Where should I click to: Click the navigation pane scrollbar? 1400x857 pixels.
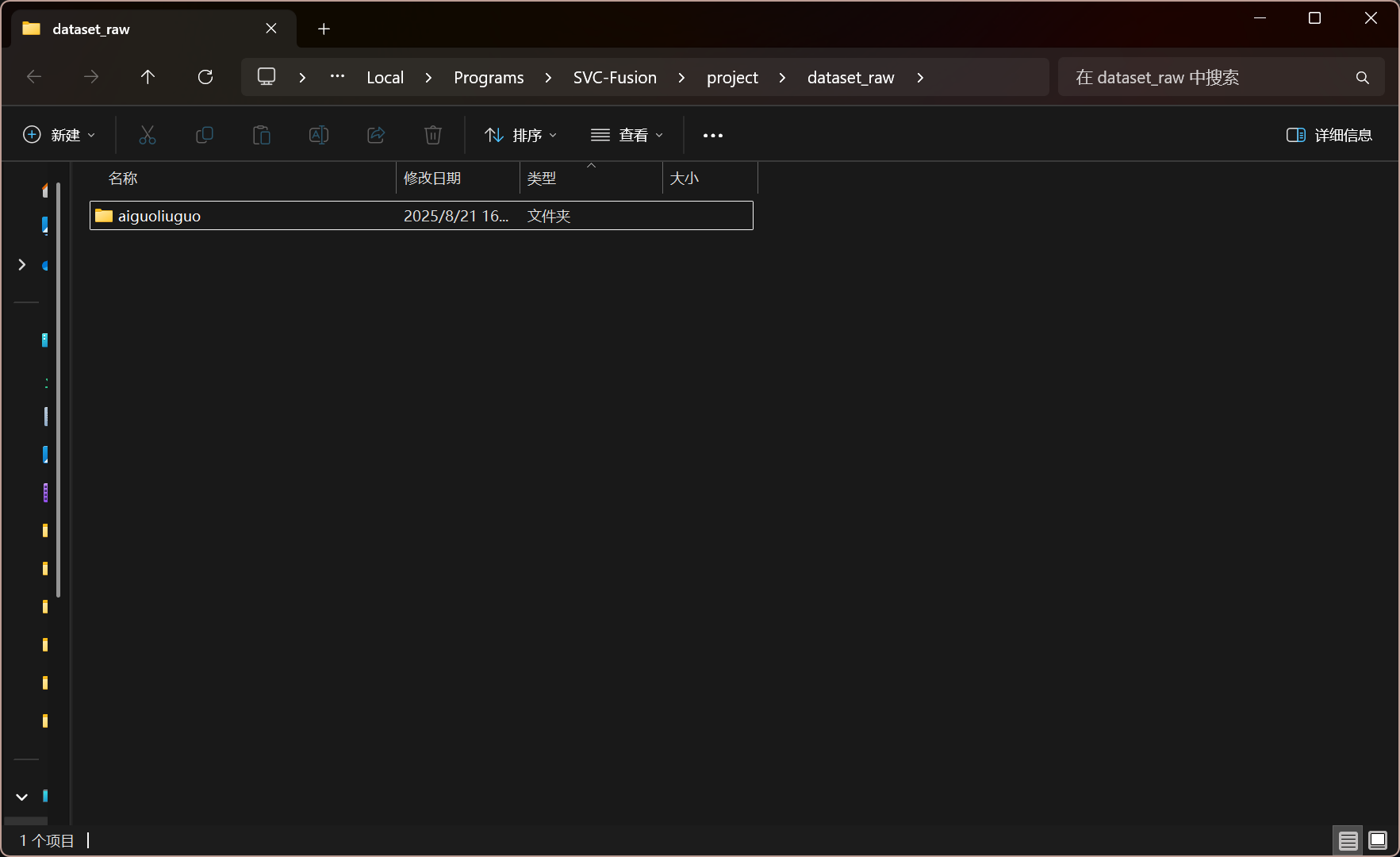pyautogui.click(x=59, y=389)
